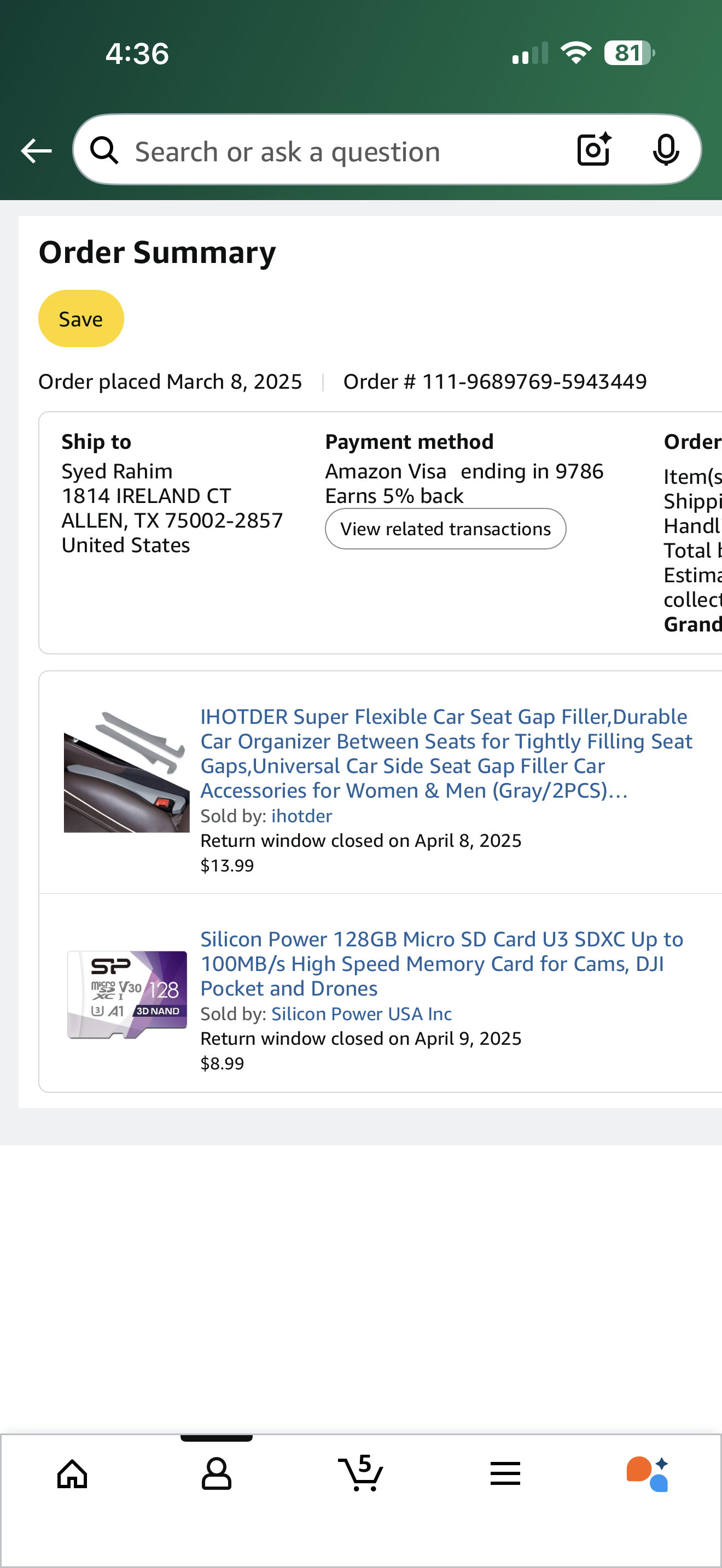Tap View related transactions
This screenshot has height=1568, width=722.
(445, 528)
